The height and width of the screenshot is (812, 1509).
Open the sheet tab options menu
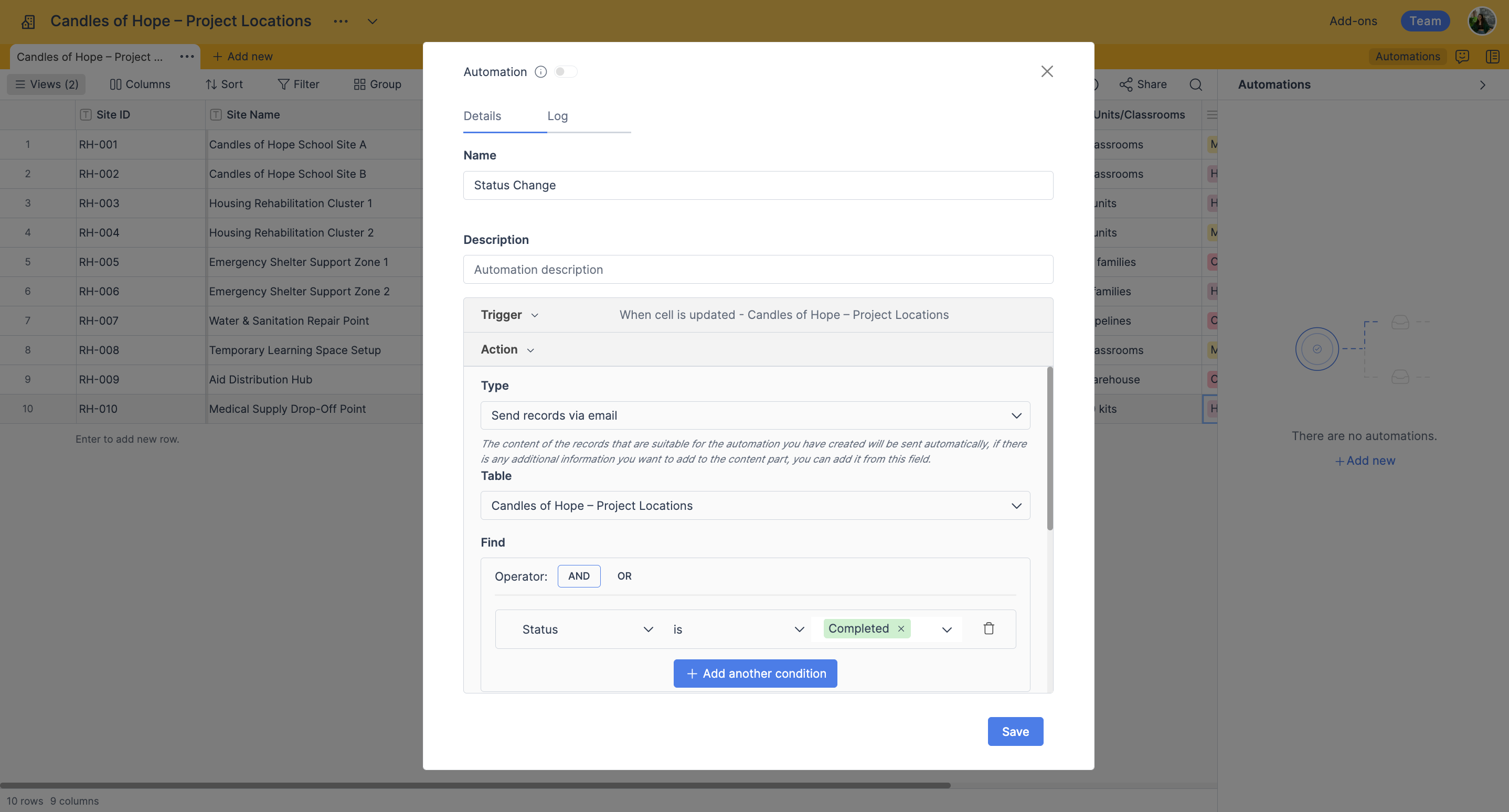click(x=186, y=56)
